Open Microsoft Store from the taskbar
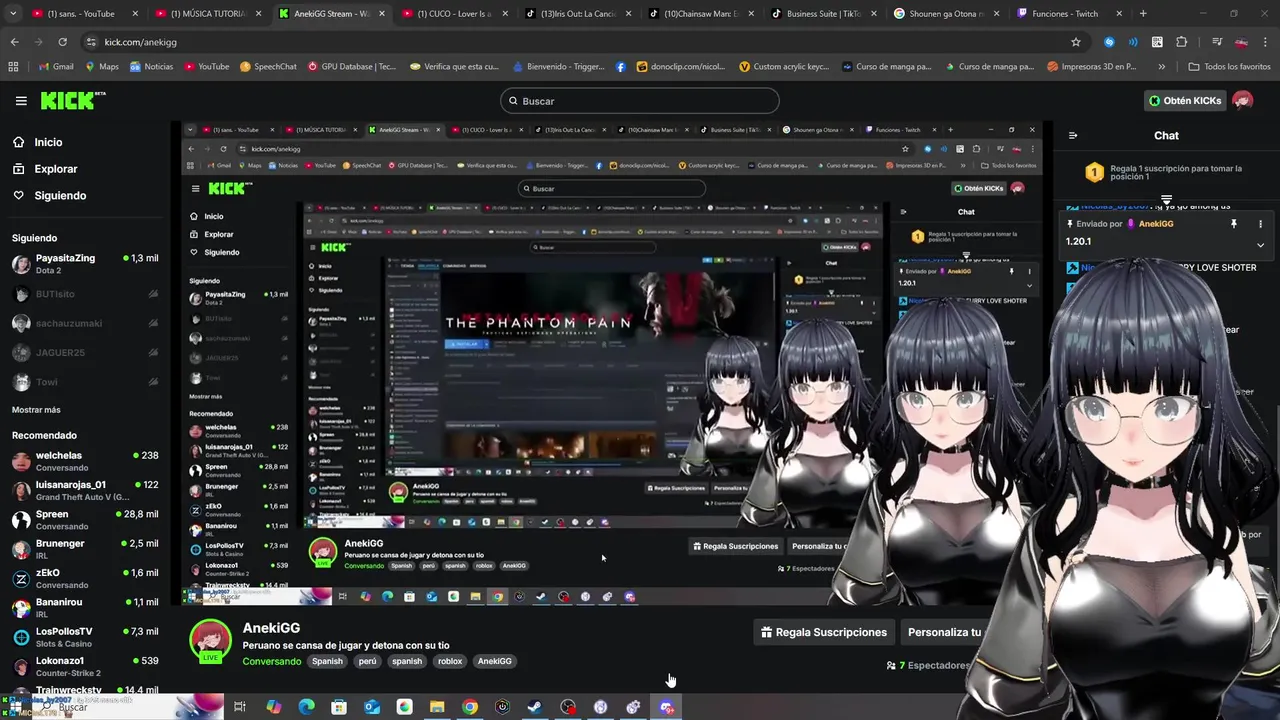The height and width of the screenshot is (720, 1280). (339, 707)
